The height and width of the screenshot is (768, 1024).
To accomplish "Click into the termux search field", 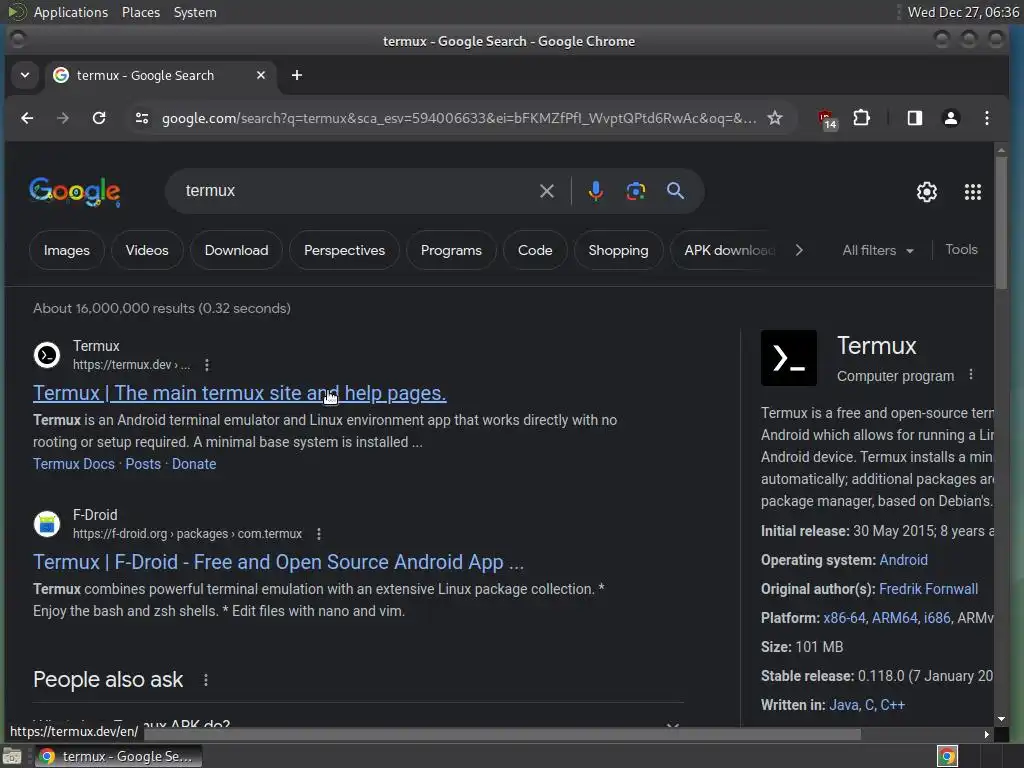I will pos(353,191).
